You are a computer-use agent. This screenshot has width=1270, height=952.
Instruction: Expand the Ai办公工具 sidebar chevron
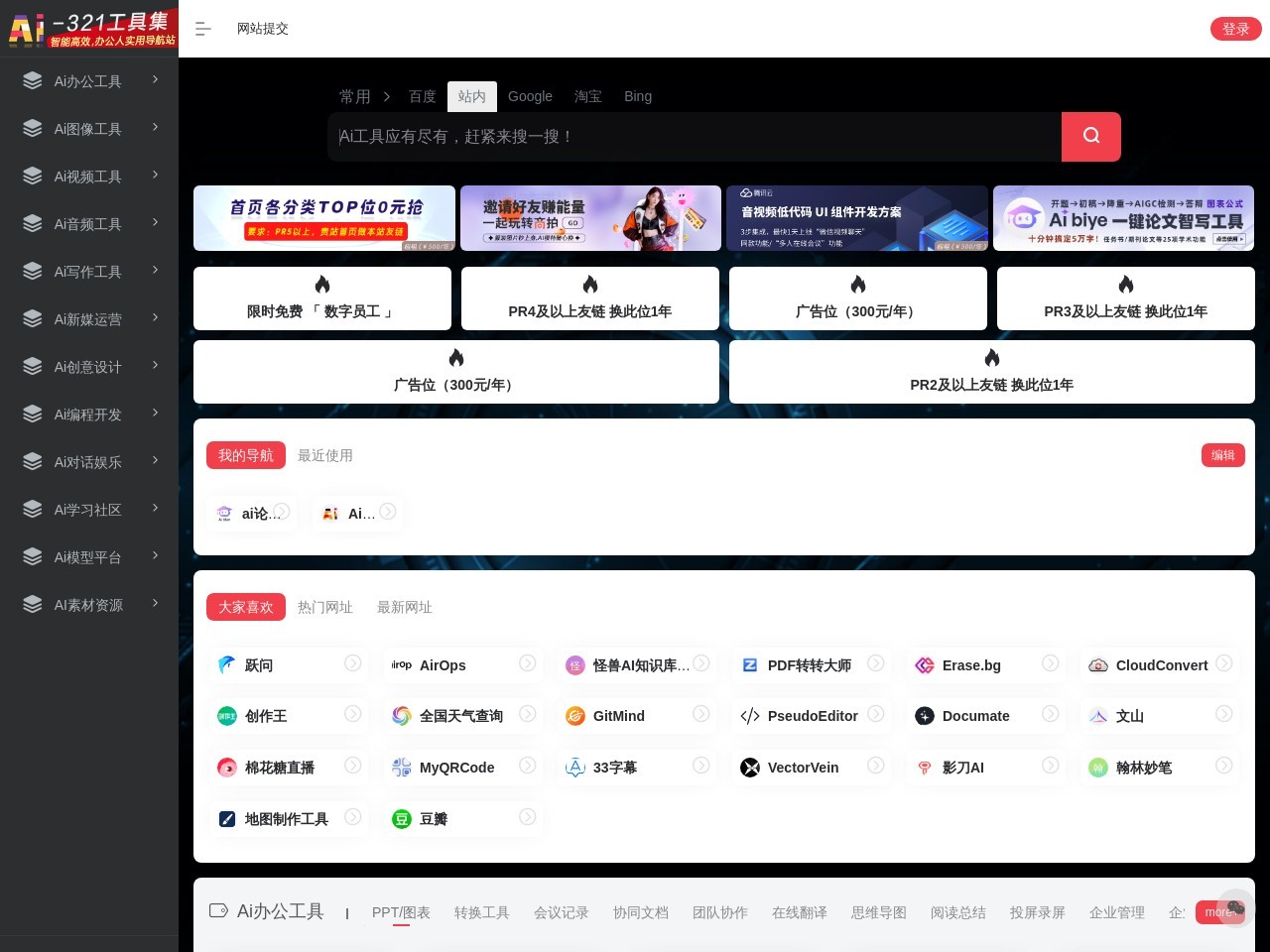[x=156, y=79]
